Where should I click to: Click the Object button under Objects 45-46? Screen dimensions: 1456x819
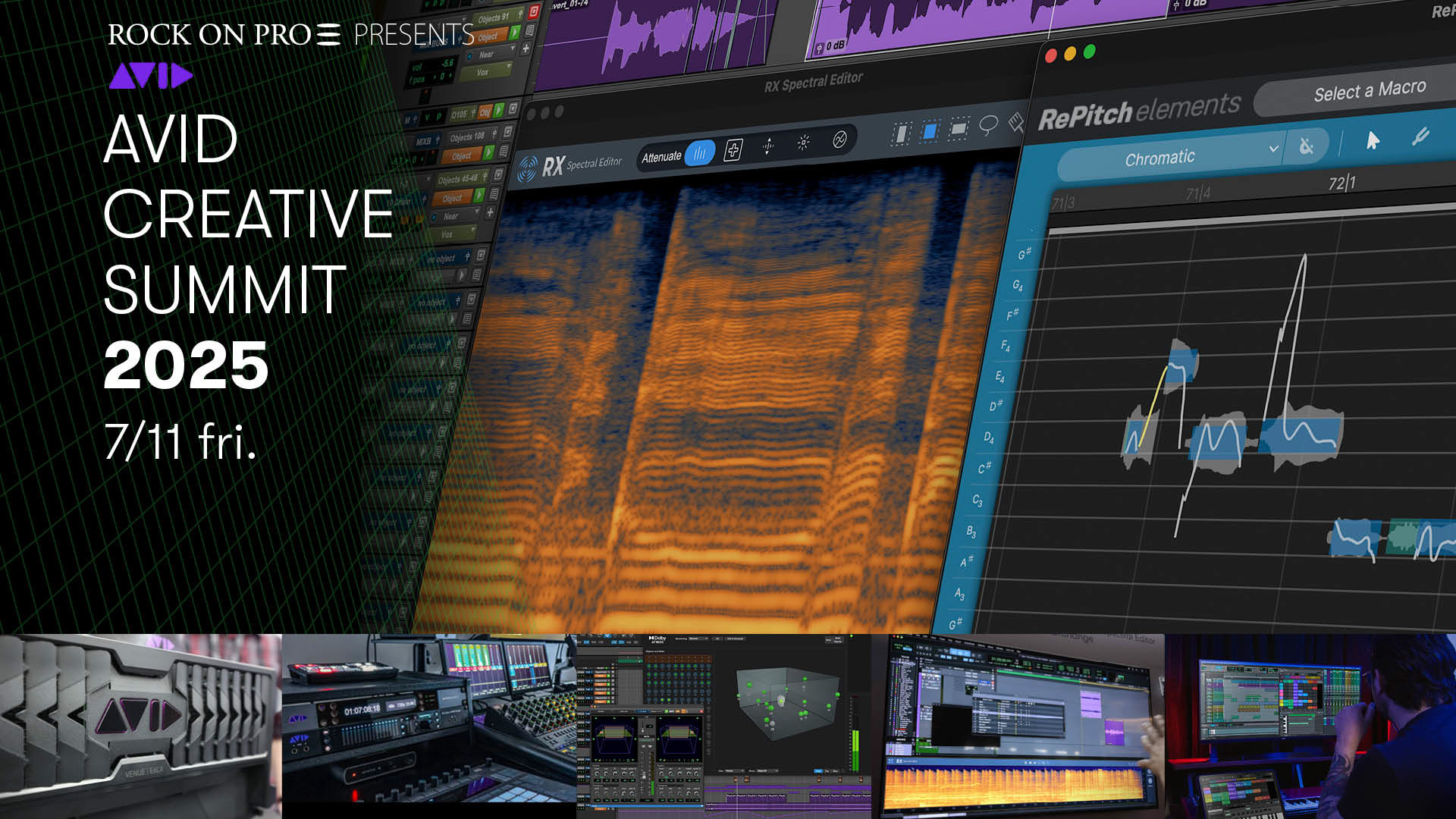[x=453, y=198]
